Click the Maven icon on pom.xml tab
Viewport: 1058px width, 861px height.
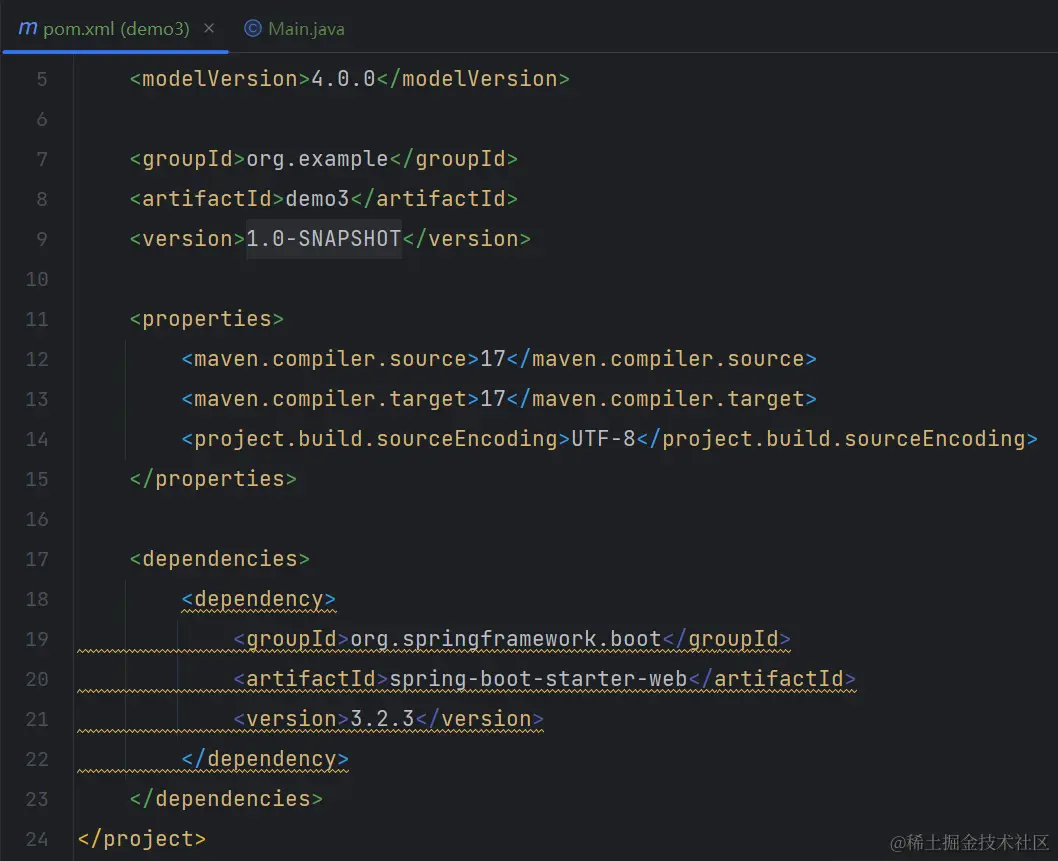(x=28, y=28)
